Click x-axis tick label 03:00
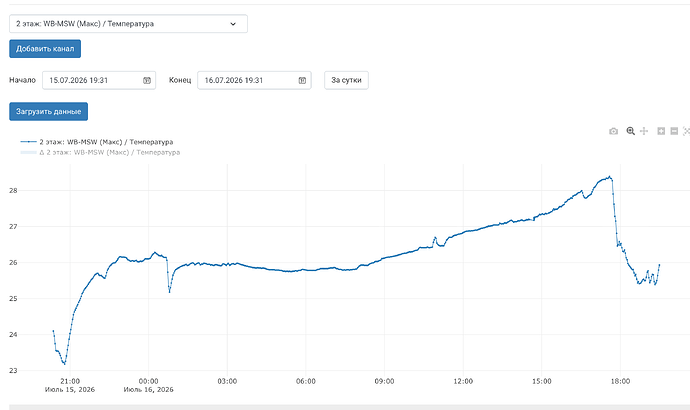The image size is (690, 410). 227,381
